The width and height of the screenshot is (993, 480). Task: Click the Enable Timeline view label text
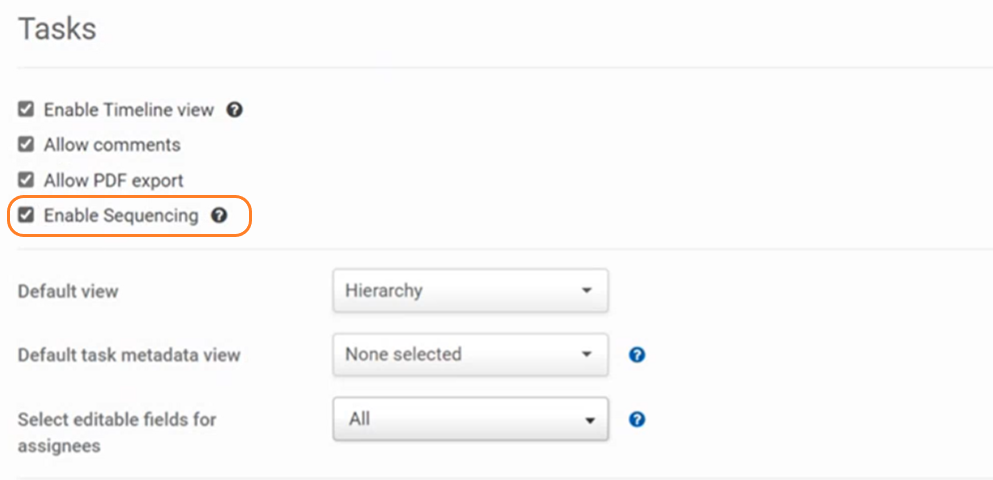point(128,110)
